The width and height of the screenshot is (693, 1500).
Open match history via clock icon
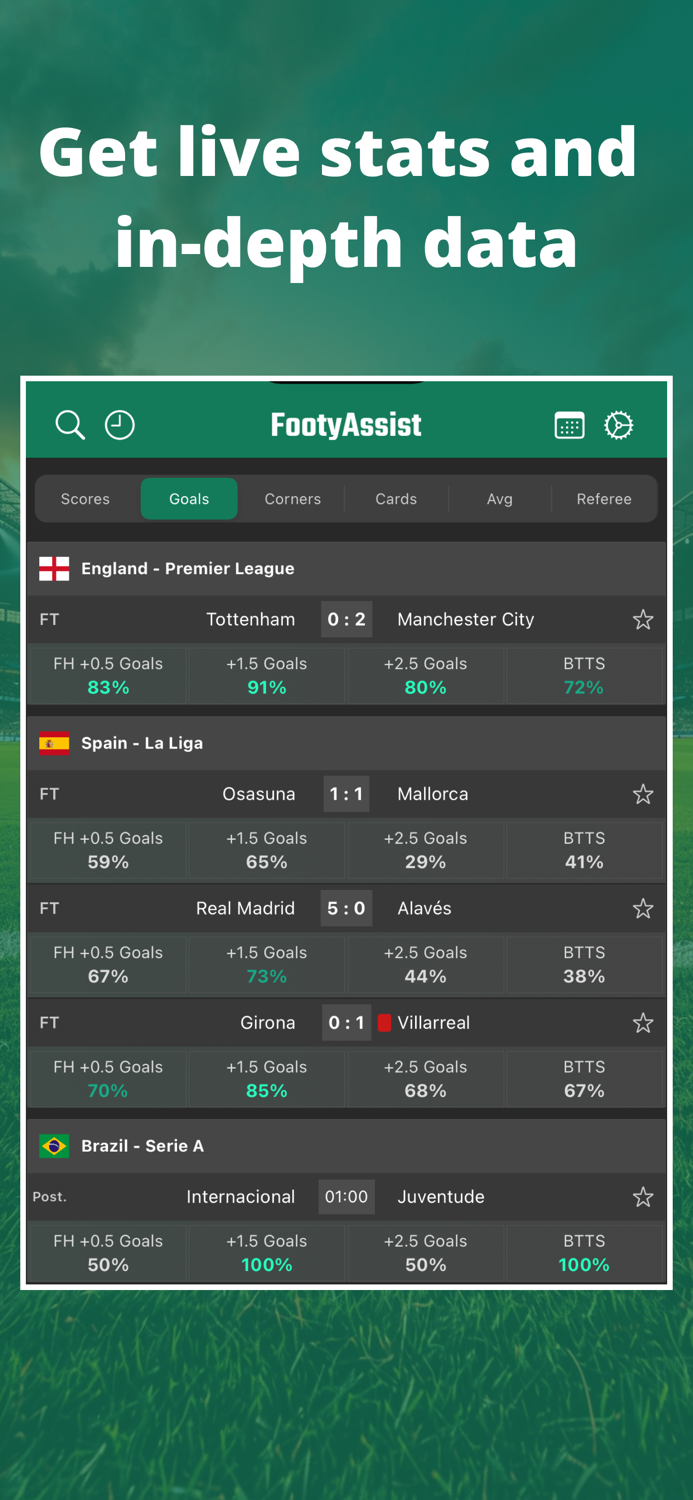pos(120,425)
